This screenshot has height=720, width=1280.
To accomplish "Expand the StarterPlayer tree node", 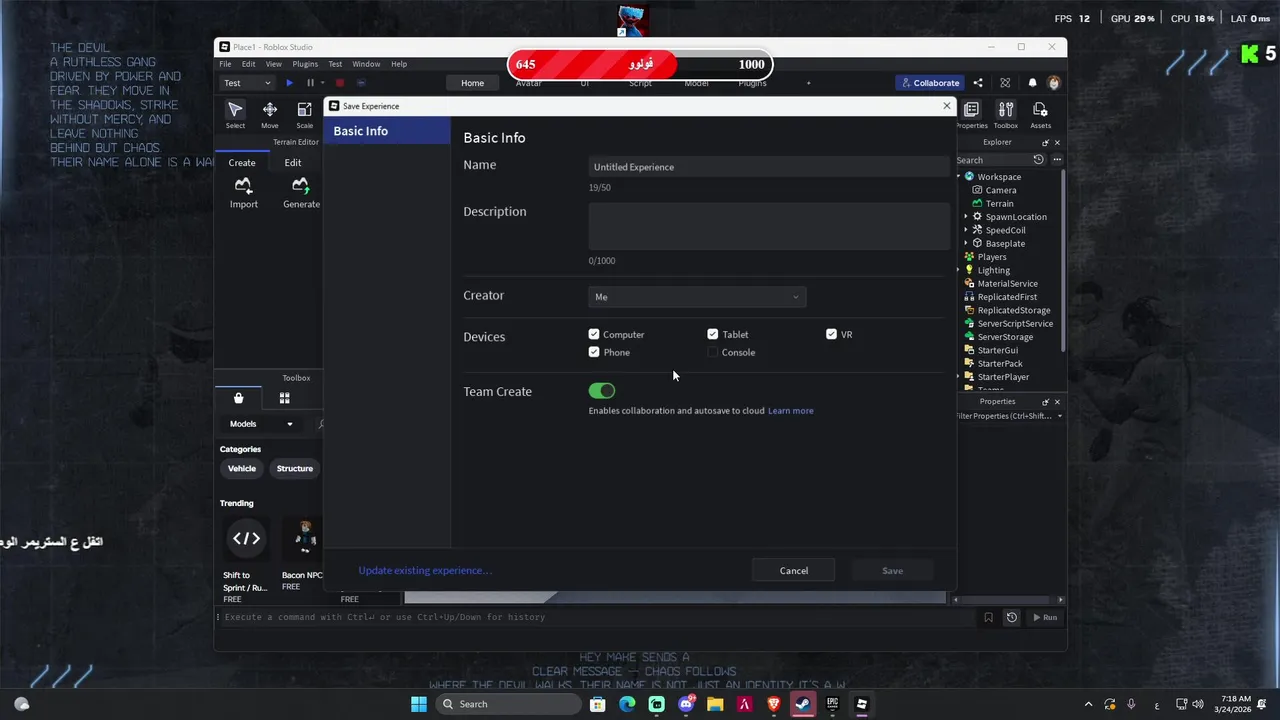I will (958, 377).
